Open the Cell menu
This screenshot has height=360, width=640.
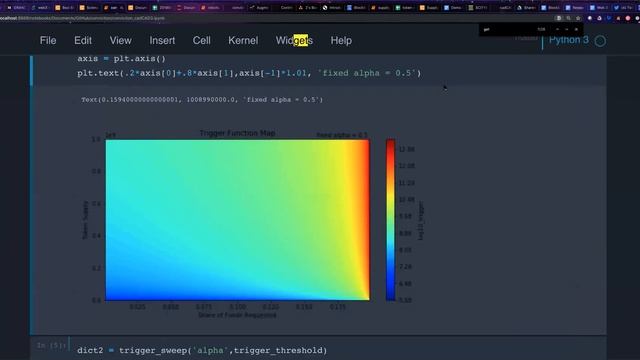[x=201, y=40]
